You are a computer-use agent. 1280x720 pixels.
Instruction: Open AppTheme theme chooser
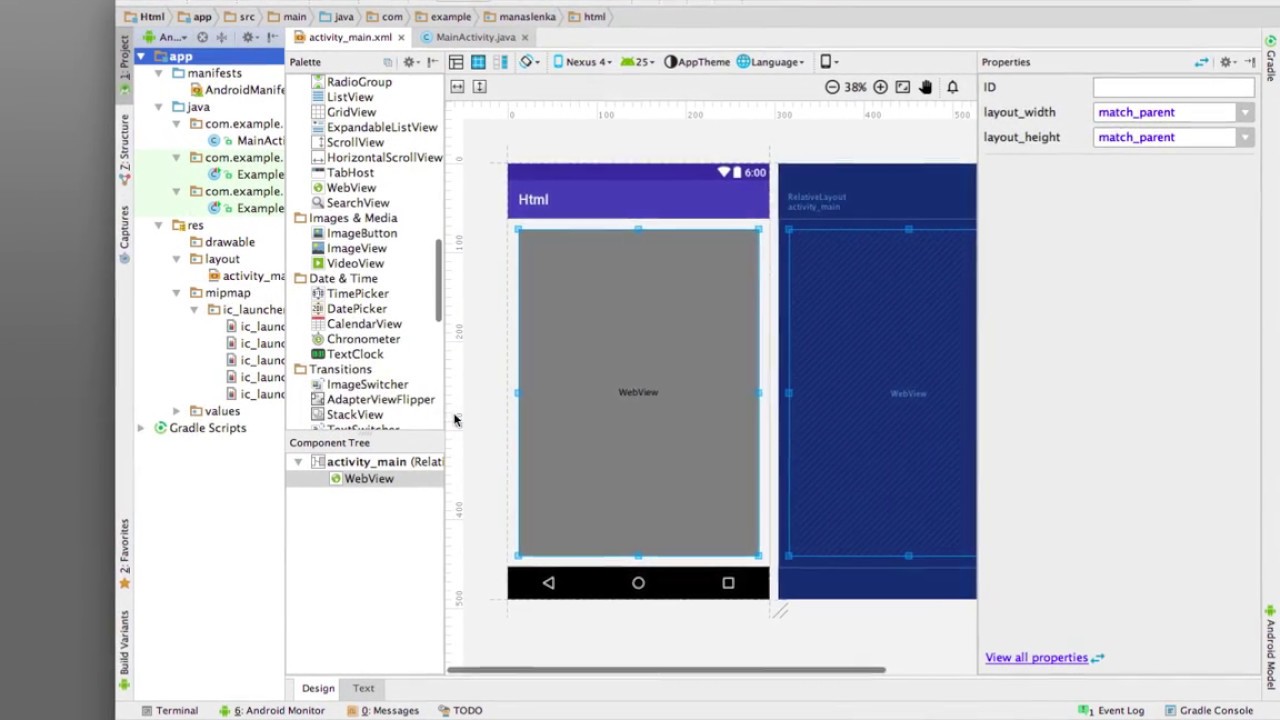pyautogui.click(x=697, y=62)
